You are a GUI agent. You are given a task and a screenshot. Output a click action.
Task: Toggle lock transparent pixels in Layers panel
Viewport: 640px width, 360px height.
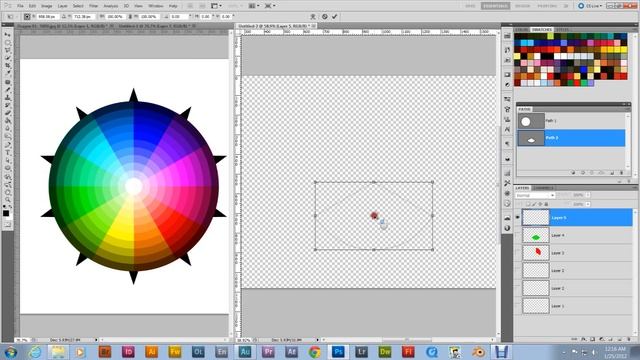click(528, 204)
